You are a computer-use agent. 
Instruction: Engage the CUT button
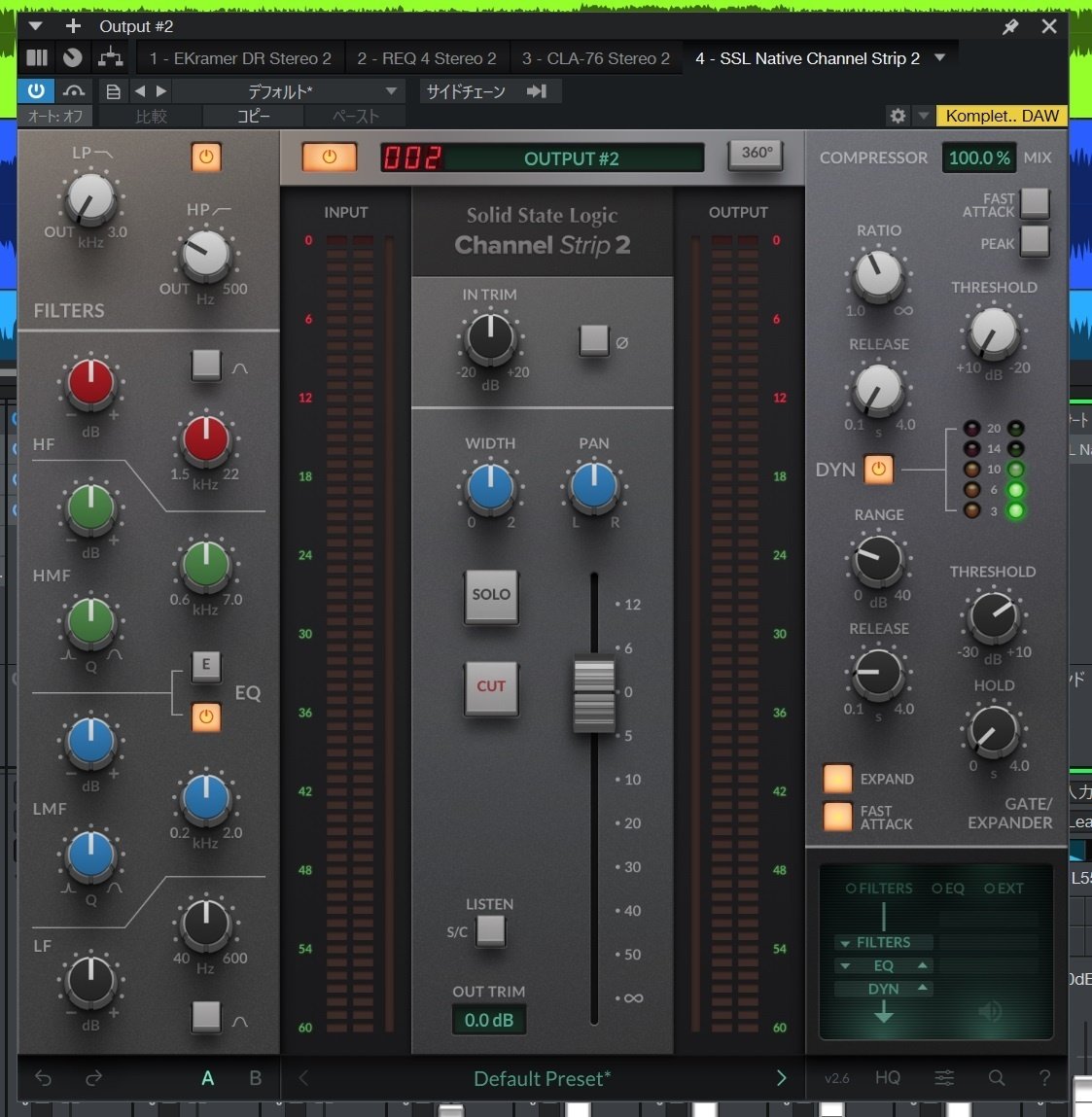tap(491, 686)
